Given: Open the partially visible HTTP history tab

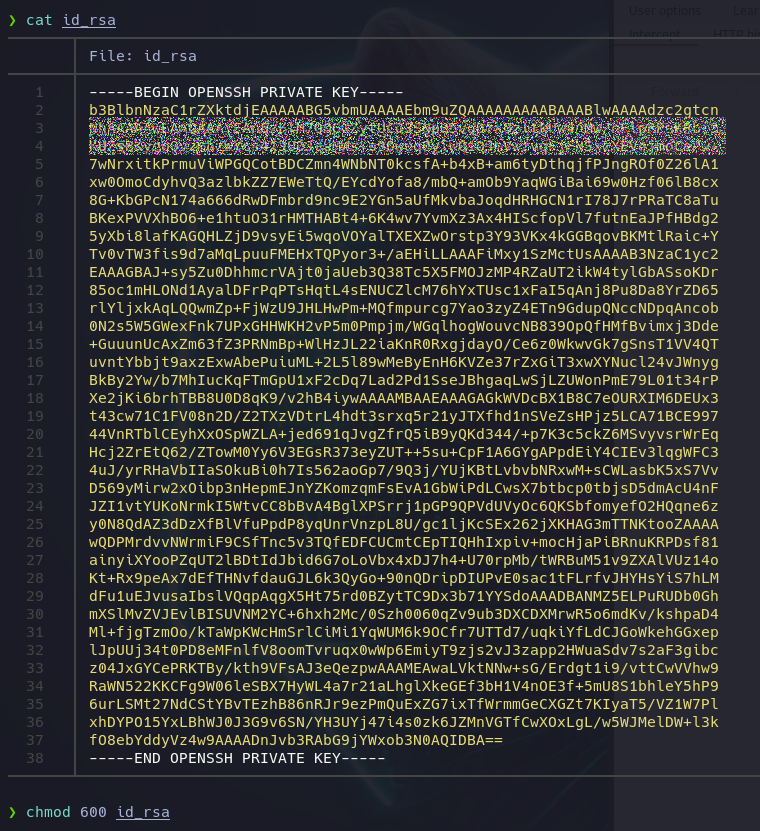Looking at the screenshot, I should pyautogui.click(x=734, y=34).
